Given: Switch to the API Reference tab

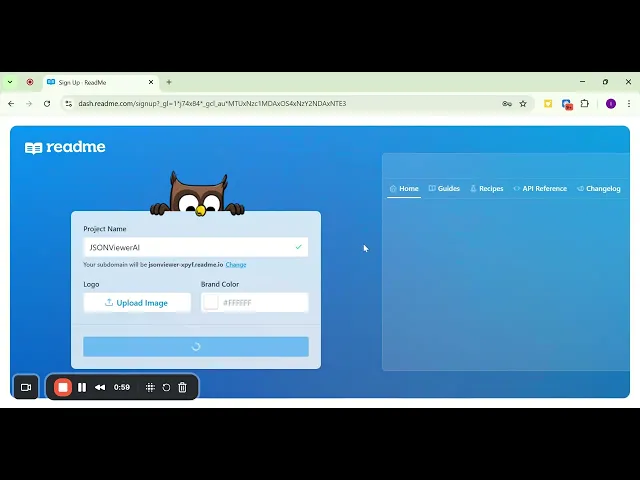Looking at the screenshot, I should [540, 189].
